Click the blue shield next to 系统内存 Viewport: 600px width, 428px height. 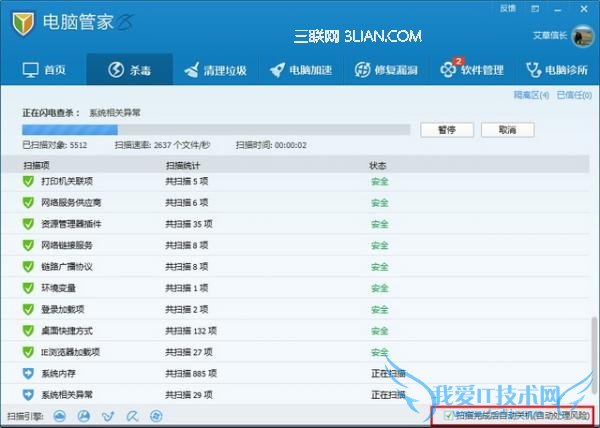(28, 373)
